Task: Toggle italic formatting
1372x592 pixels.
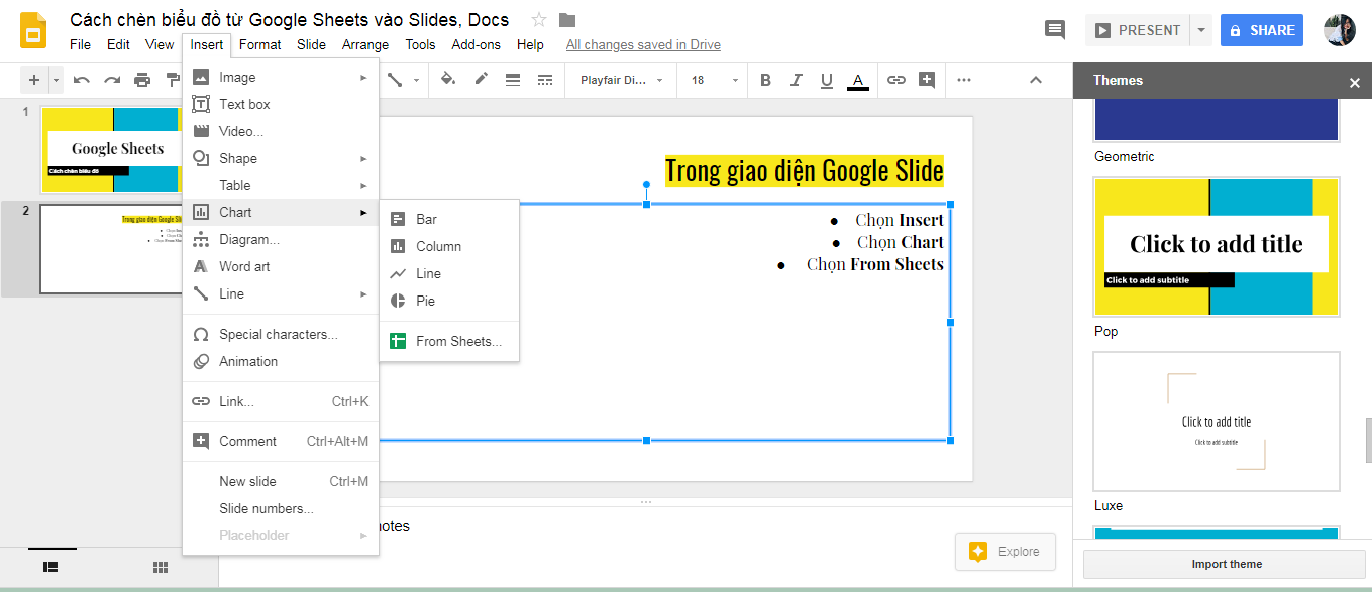Action: click(x=796, y=80)
